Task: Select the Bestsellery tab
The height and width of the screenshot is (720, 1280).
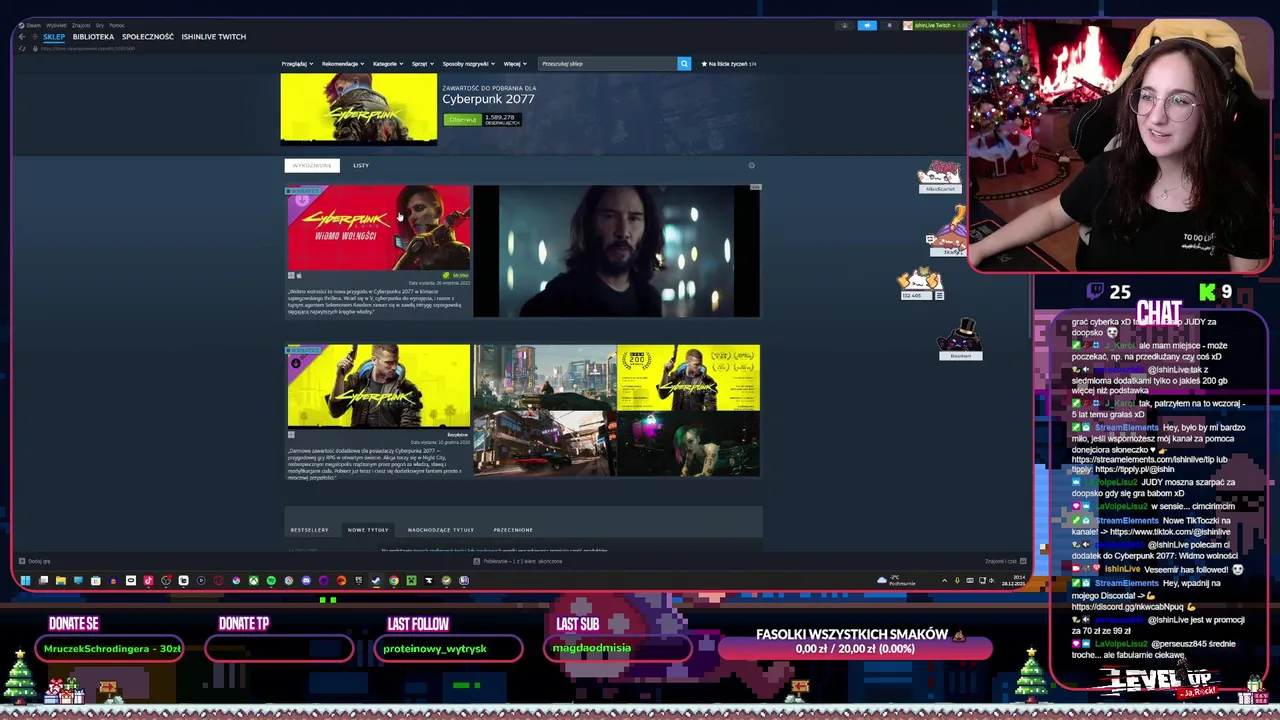Action: tap(309, 530)
